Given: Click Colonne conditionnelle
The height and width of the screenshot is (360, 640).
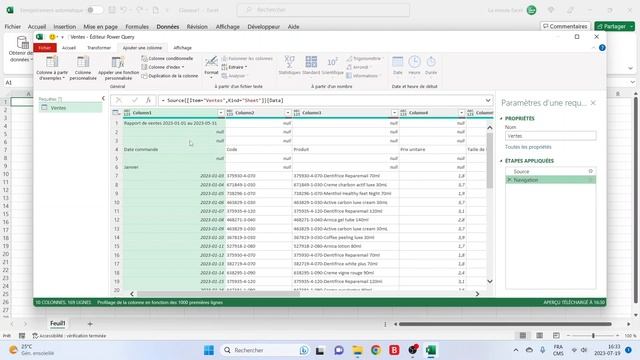Looking at the screenshot, I should [x=167, y=58].
